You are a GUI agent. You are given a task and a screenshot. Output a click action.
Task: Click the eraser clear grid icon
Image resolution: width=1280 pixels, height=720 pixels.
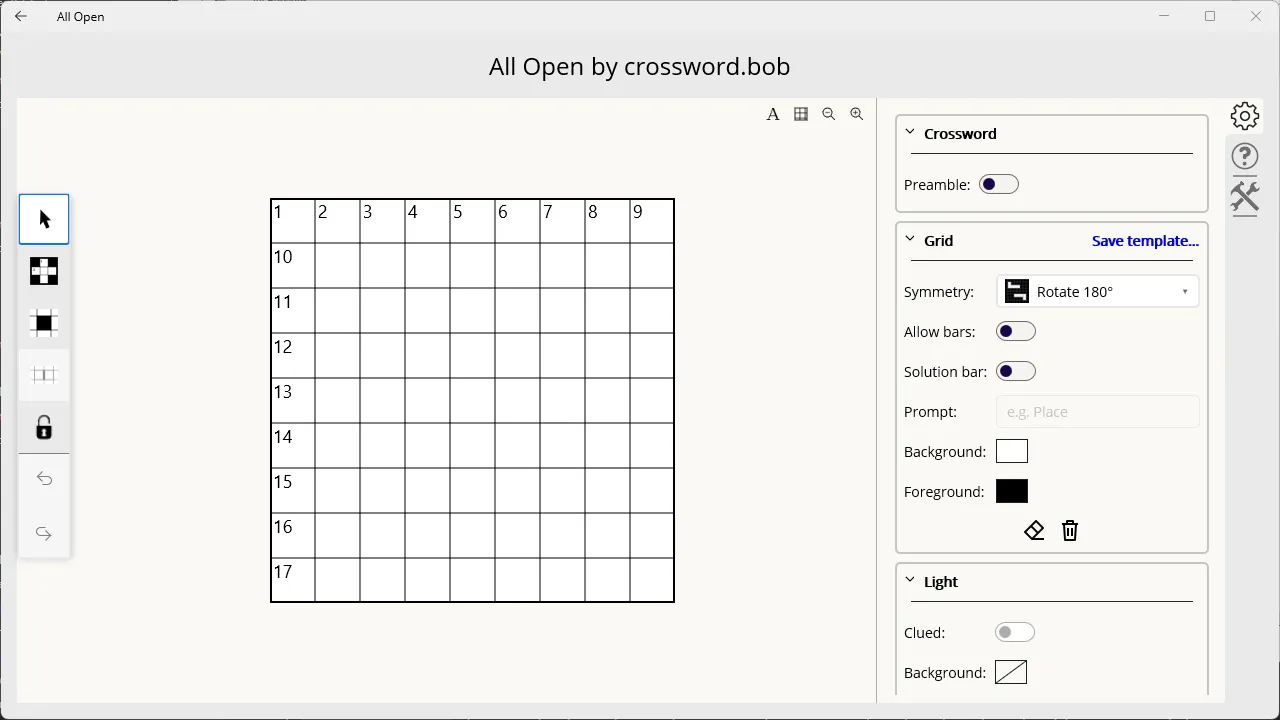click(x=1034, y=531)
